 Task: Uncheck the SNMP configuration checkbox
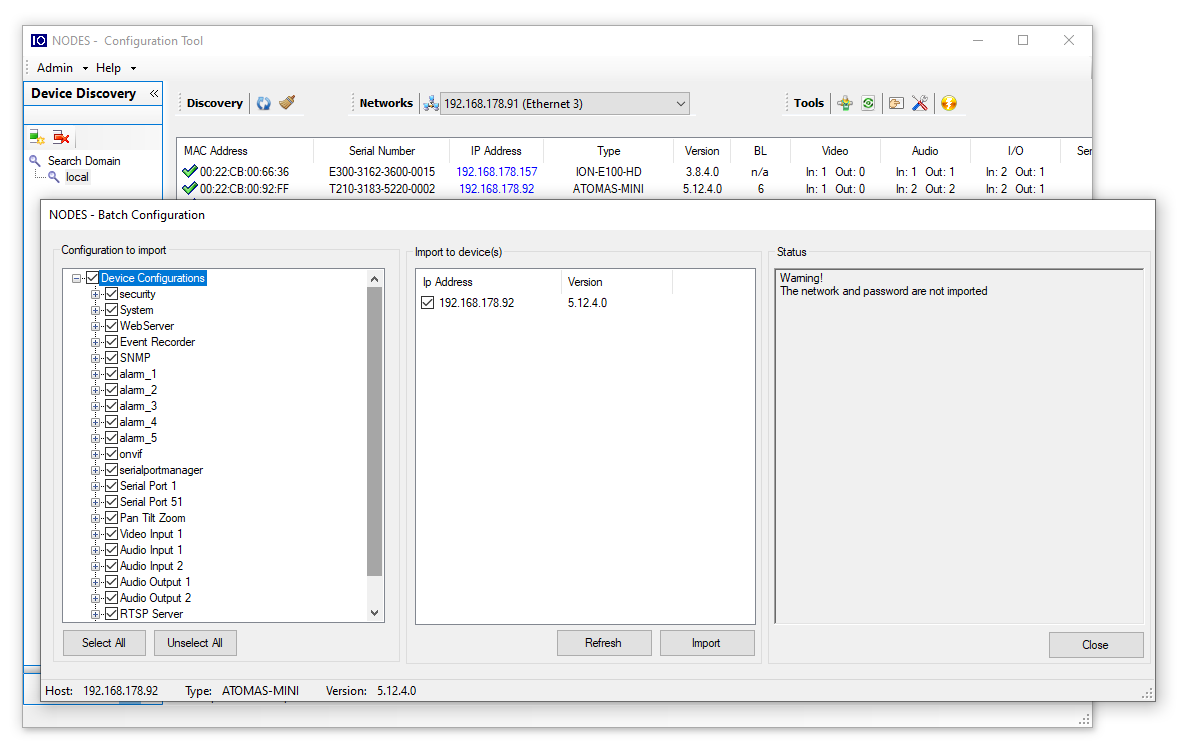coord(112,358)
